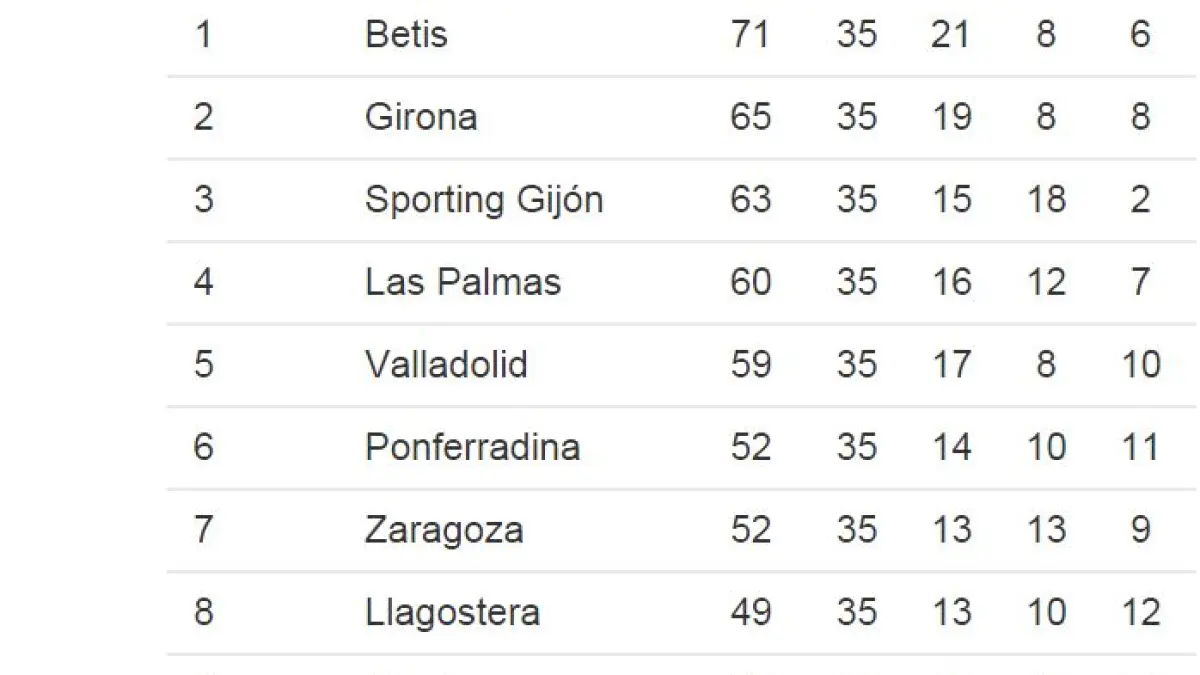Select the Girona team name
The width and height of the screenshot is (1200, 675).
coord(421,117)
